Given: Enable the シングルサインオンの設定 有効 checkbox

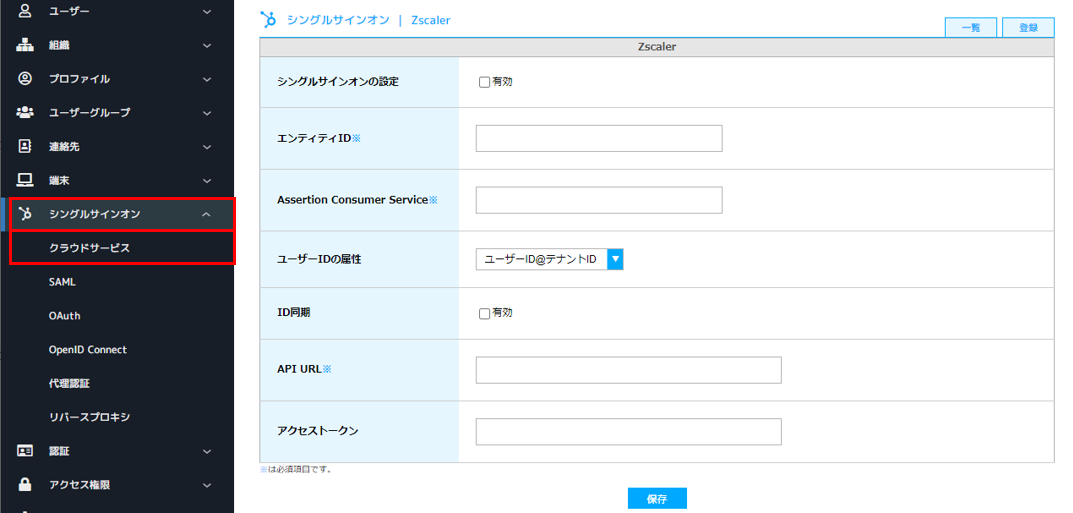Looking at the screenshot, I should (x=484, y=82).
